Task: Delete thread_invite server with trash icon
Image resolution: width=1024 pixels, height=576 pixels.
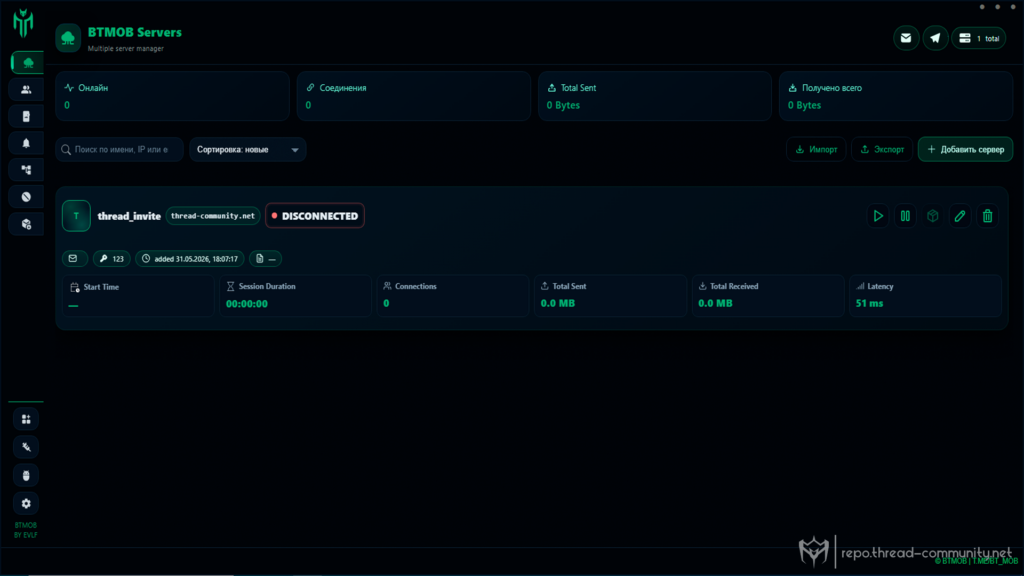Action: 987,216
